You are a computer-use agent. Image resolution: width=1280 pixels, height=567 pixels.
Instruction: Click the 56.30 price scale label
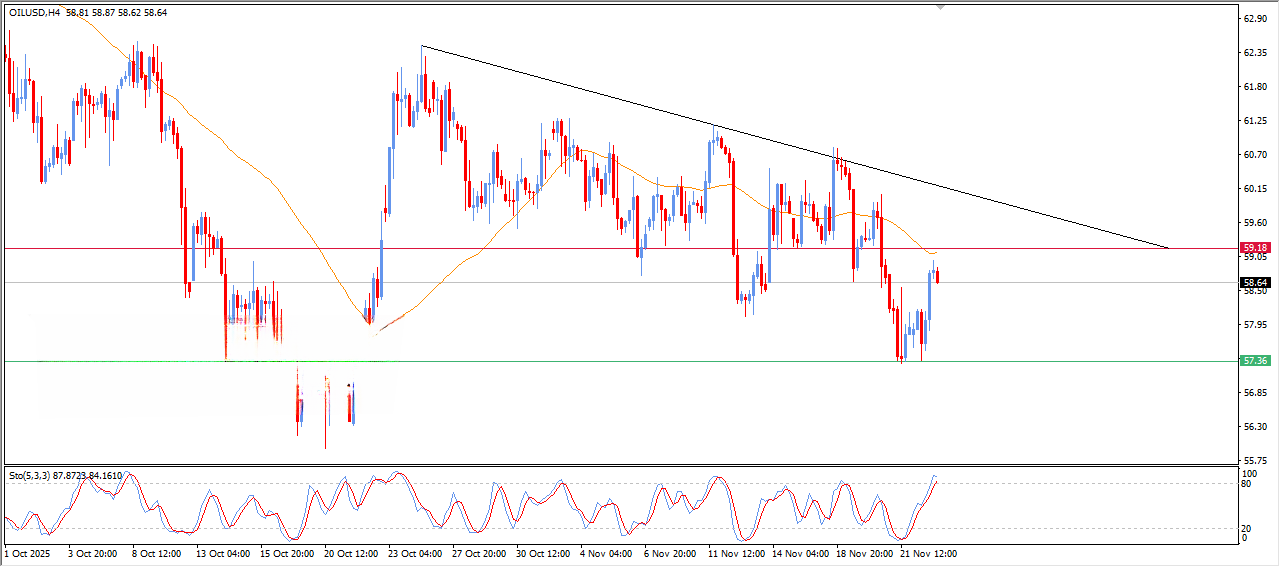pos(1254,426)
